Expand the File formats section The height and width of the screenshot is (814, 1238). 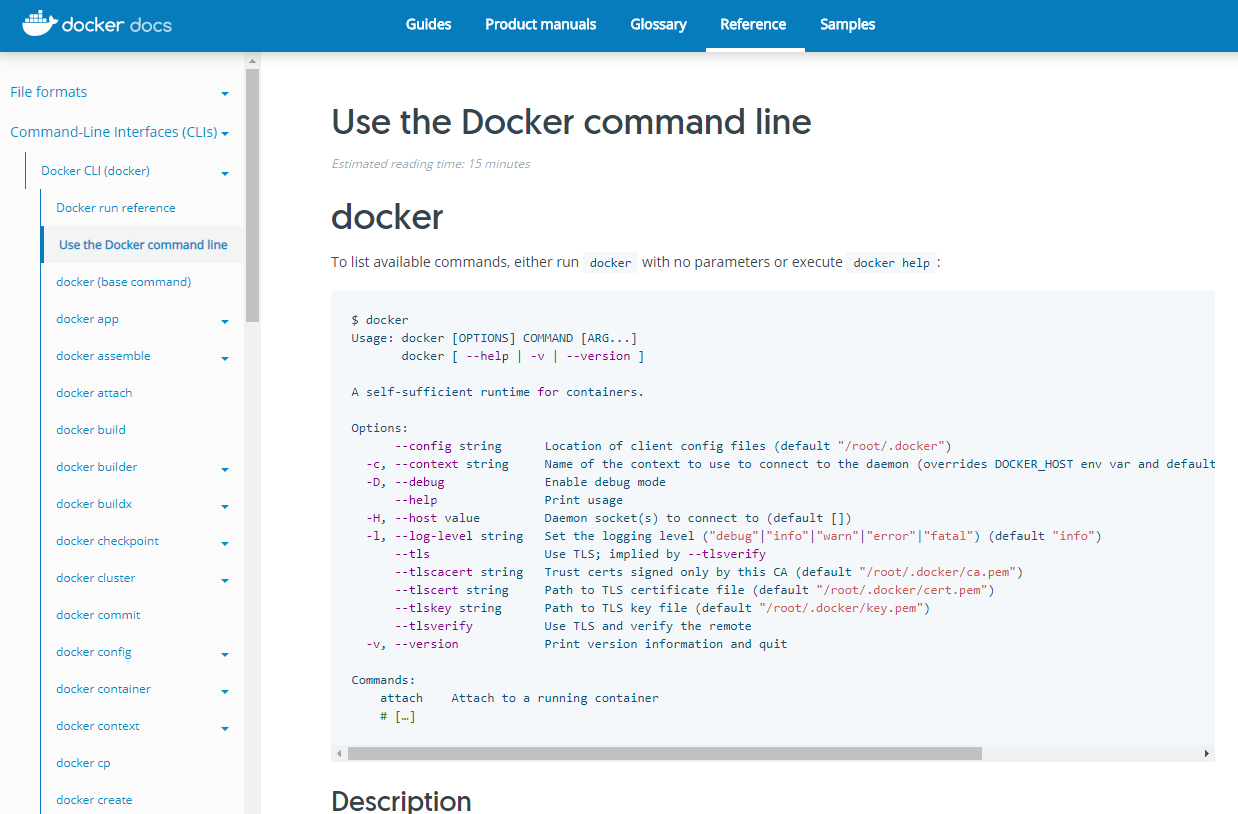pyautogui.click(x=225, y=93)
